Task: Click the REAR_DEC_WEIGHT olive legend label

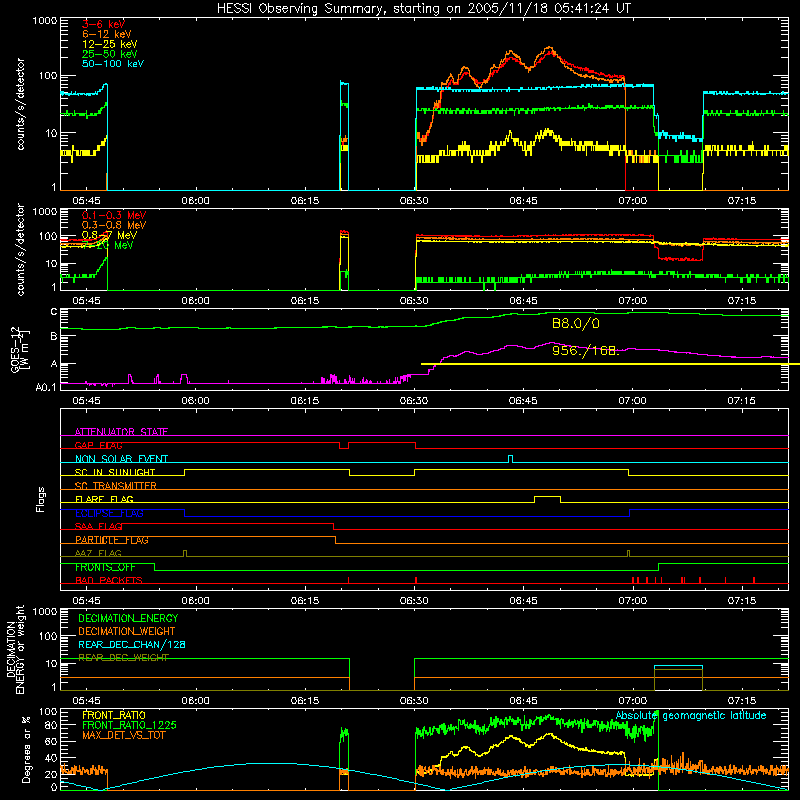Action: 123,658
